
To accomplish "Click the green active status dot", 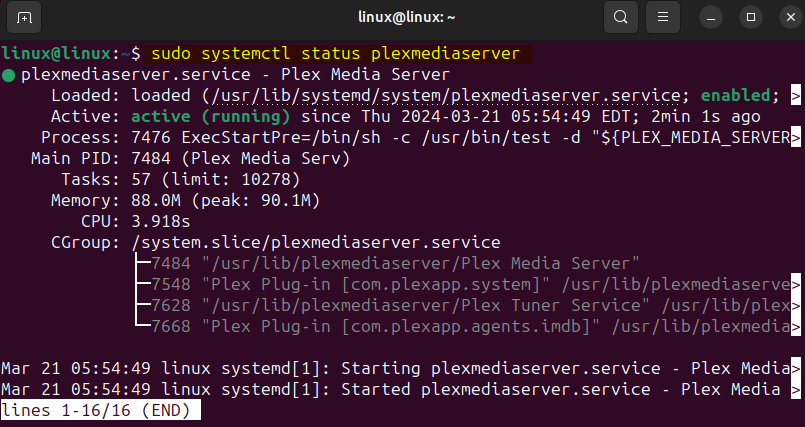I will click(8, 76).
